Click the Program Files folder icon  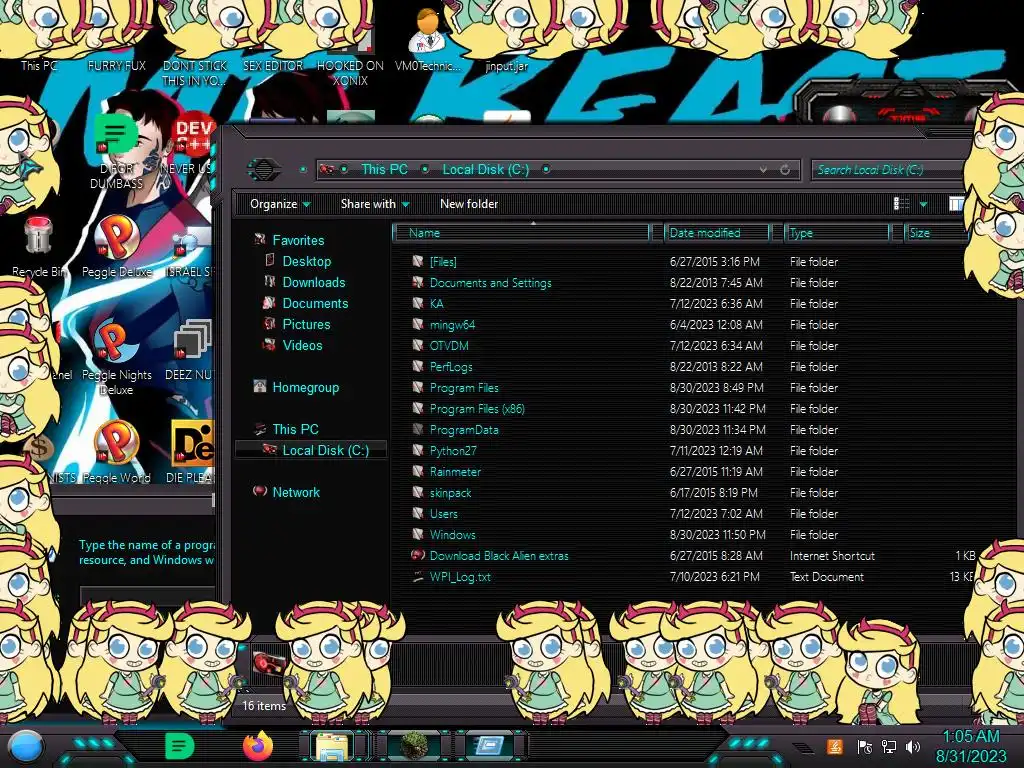418,387
